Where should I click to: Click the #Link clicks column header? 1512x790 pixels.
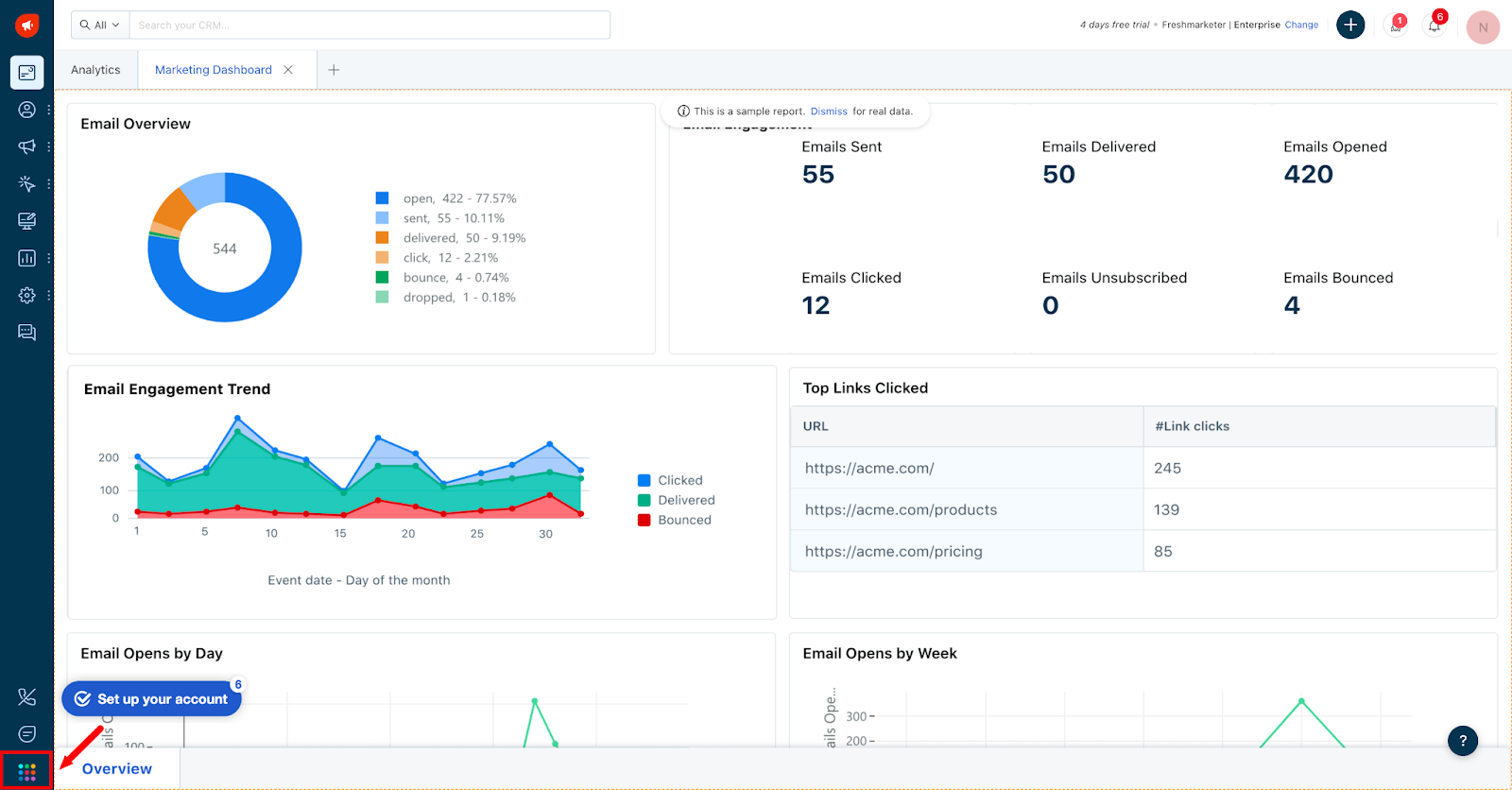(x=1319, y=426)
